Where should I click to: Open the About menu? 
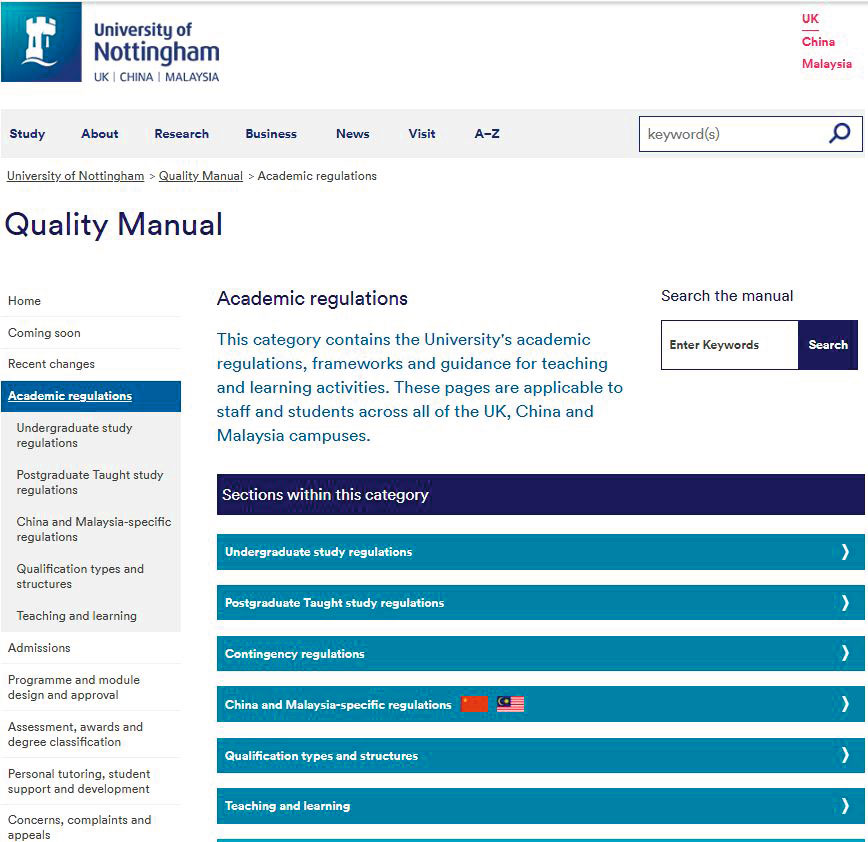point(100,134)
